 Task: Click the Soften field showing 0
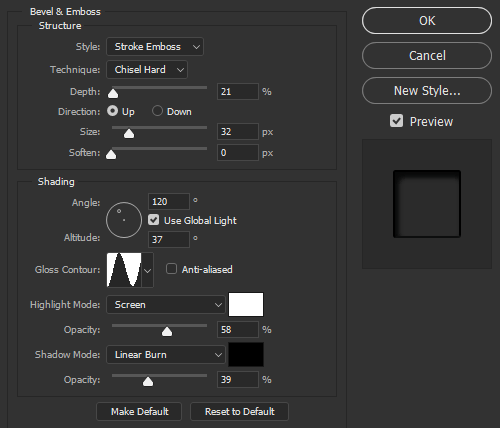[x=238, y=153]
